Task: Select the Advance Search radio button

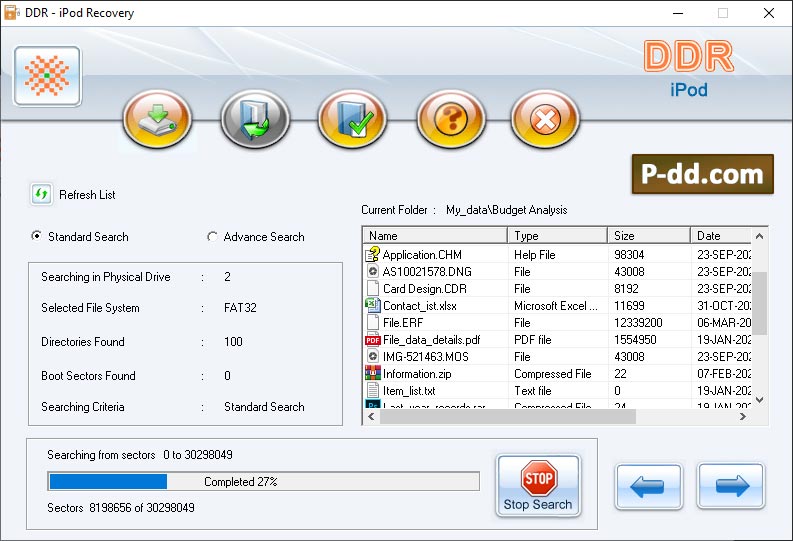Action: click(212, 236)
